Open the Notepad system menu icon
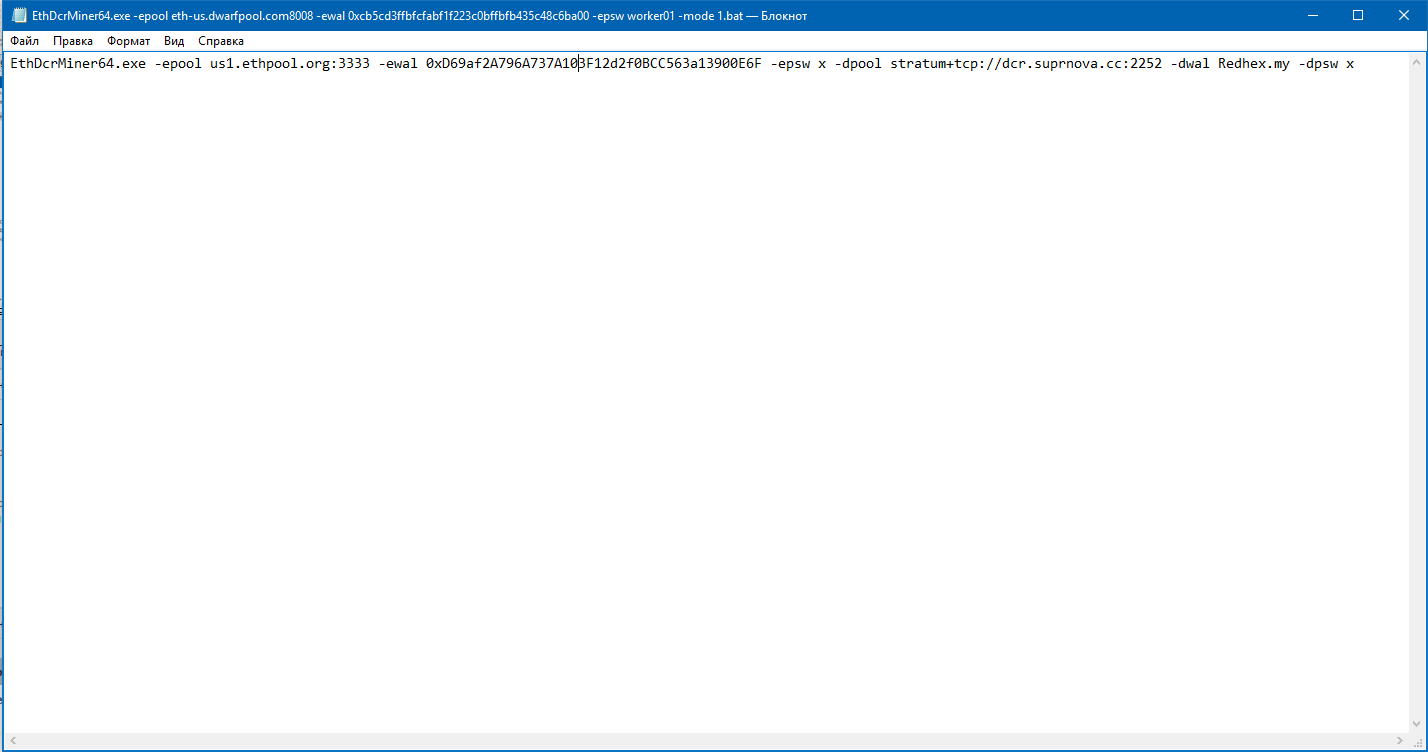 coord(19,15)
